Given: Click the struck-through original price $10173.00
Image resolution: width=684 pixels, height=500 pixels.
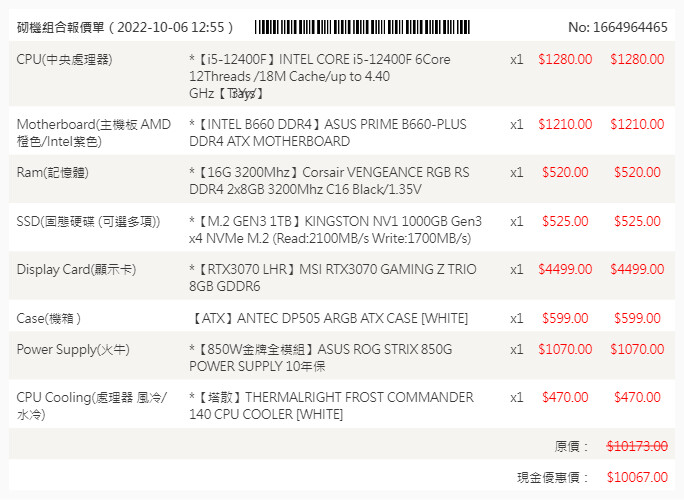Looking at the screenshot, I should pos(637,446).
